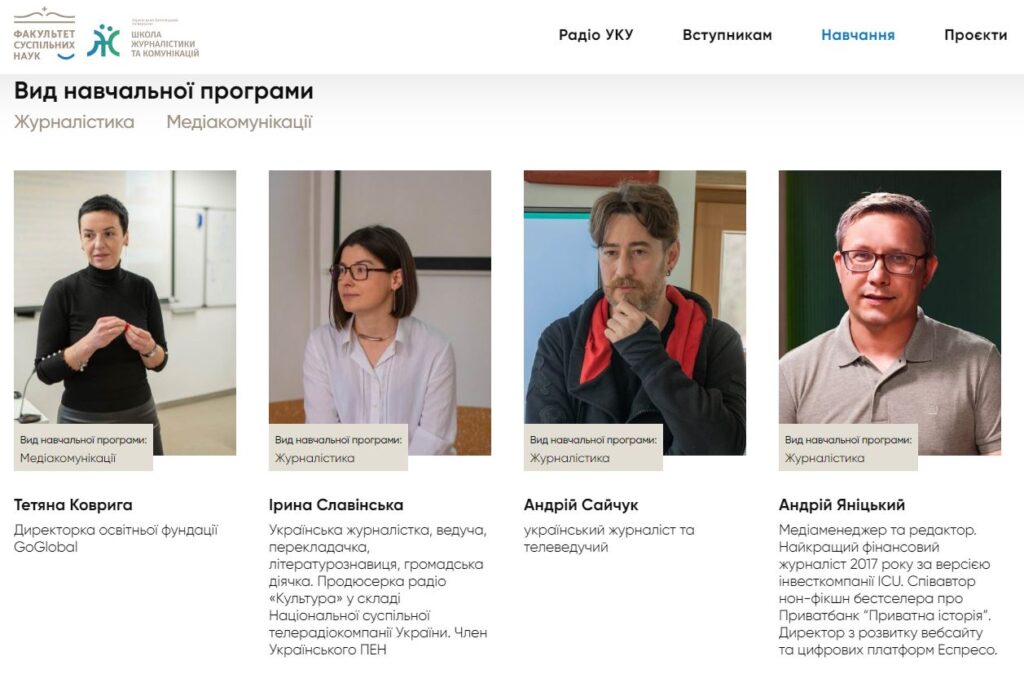Open the Радіо УКУ menu item
Image resolution: width=1024 pixels, height=674 pixels.
tap(596, 35)
